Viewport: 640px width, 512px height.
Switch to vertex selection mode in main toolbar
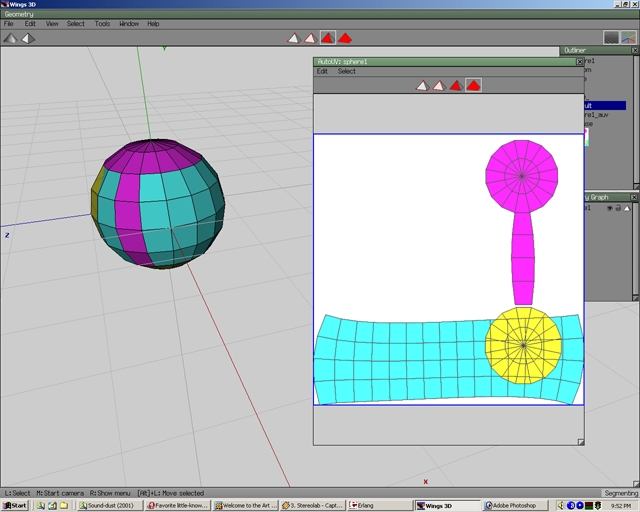[294, 38]
